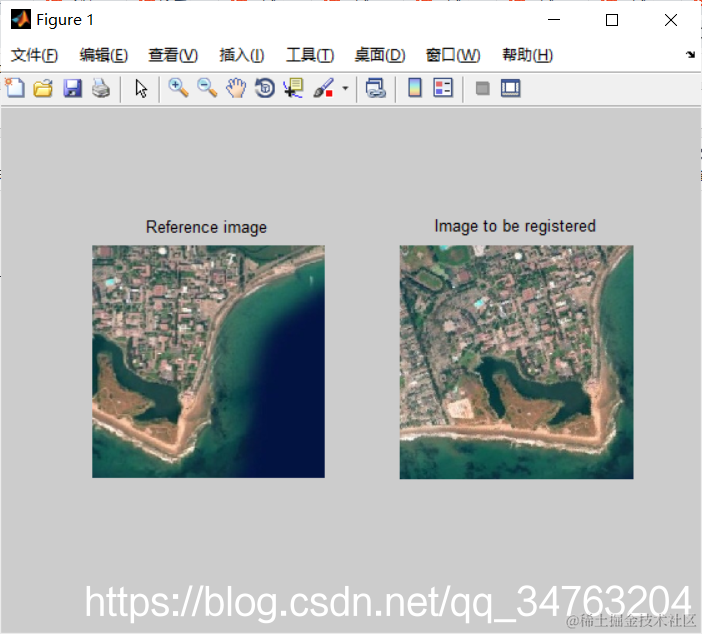This screenshot has width=702, height=634.
Task: Select the Zoom Out magnifier tool
Action: (207, 88)
